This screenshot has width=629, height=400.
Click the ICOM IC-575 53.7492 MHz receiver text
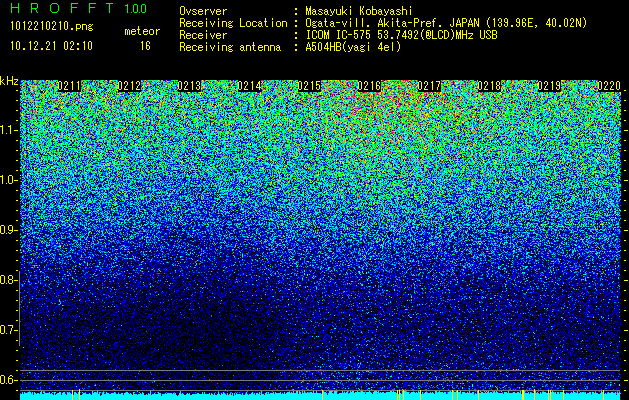[x=402, y=35]
